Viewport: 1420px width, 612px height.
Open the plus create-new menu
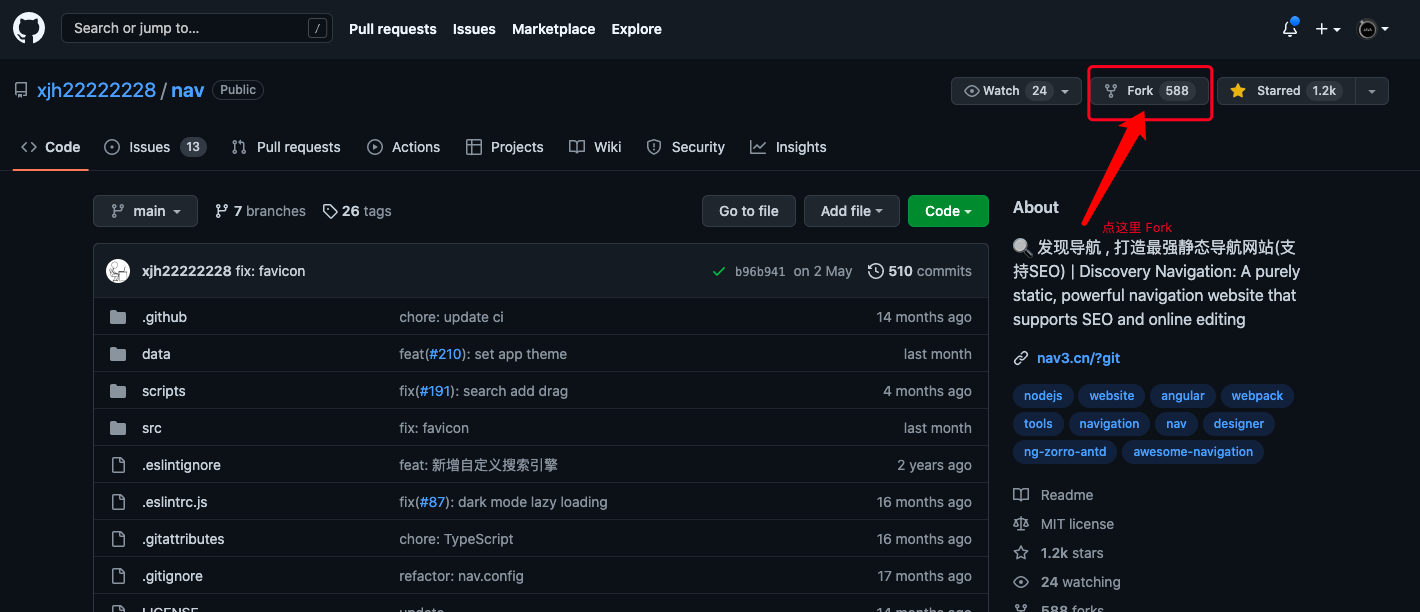click(x=1328, y=29)
